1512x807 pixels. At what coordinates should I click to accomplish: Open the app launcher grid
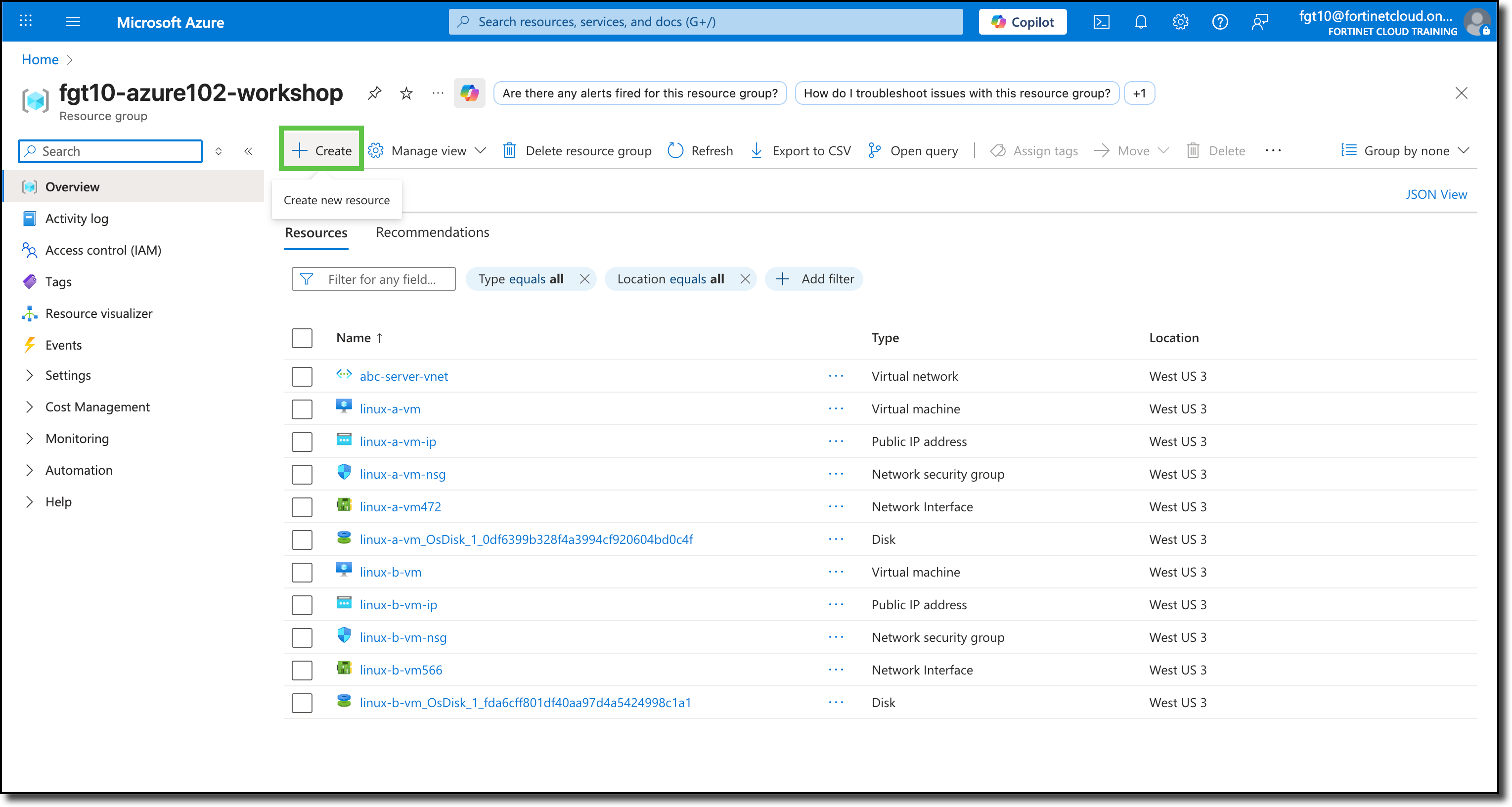[x=25, y=22]
